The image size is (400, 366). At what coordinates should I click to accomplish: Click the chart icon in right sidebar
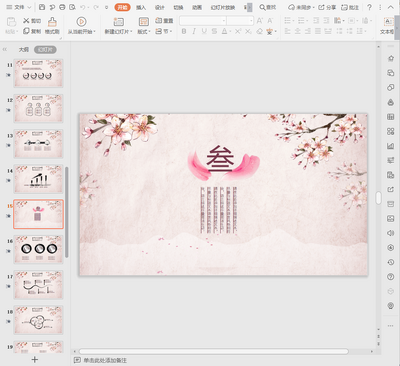click(391, 146)
